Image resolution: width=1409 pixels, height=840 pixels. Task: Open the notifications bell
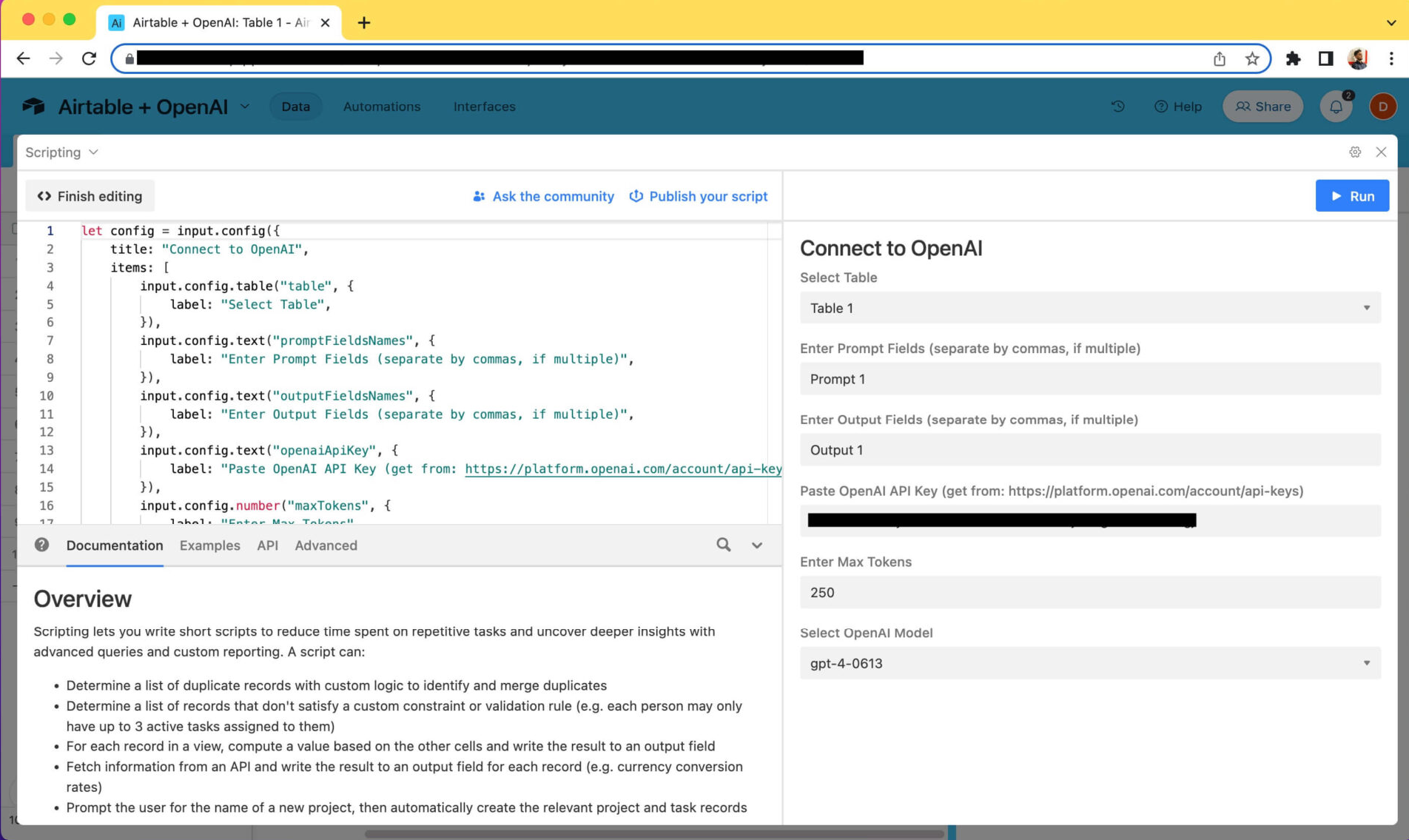[1336, 106]
